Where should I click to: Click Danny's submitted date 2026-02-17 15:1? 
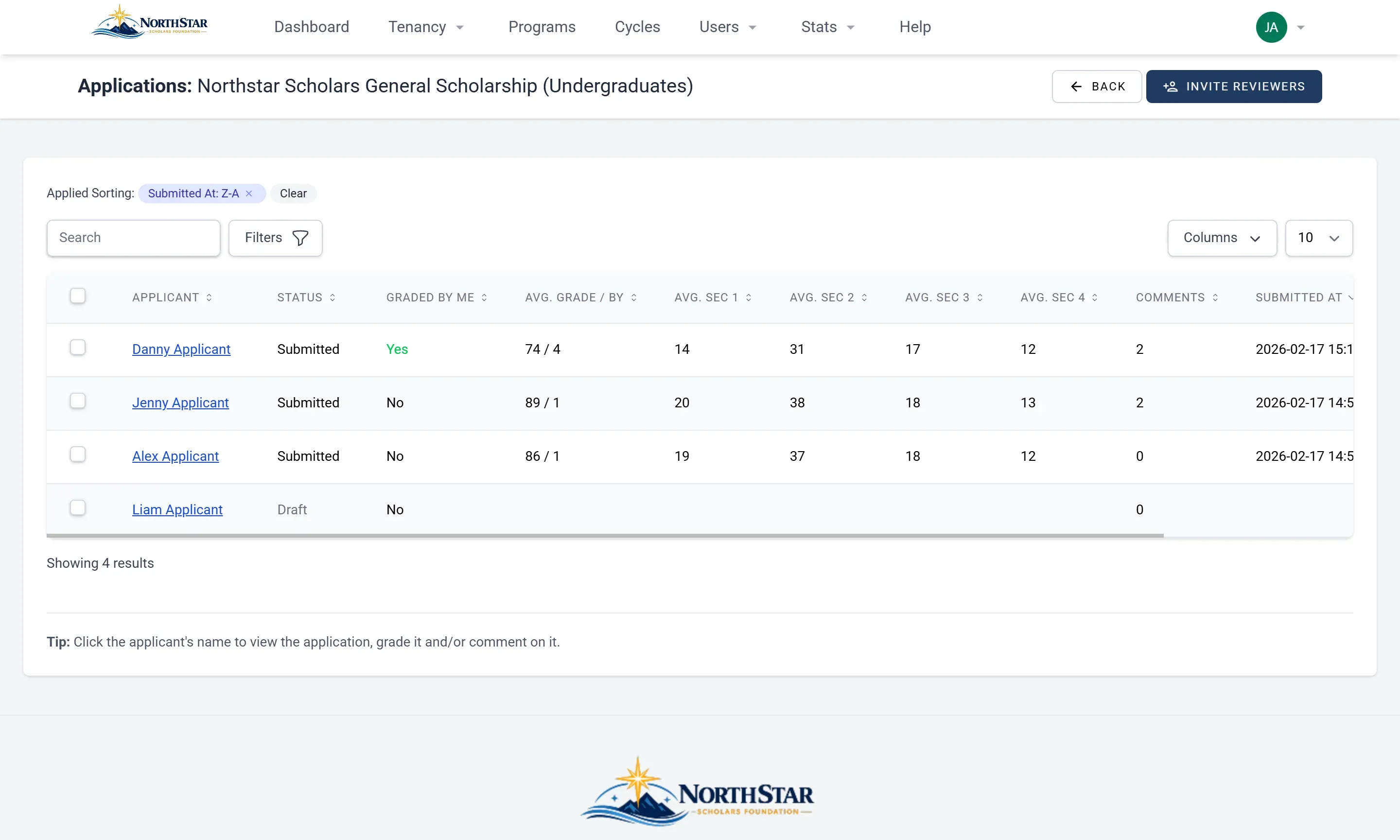click(x=1304, y=349)
